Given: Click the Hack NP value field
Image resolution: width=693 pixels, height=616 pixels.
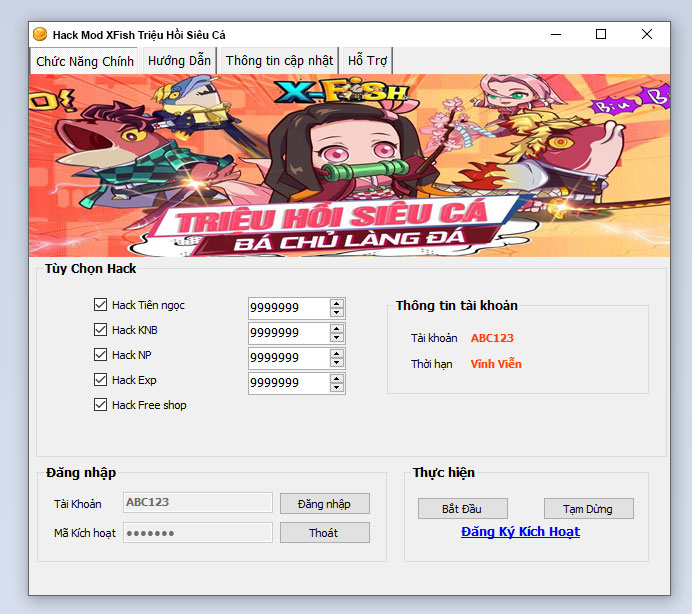Looking at the screenshot, I should tap(289, 358).
